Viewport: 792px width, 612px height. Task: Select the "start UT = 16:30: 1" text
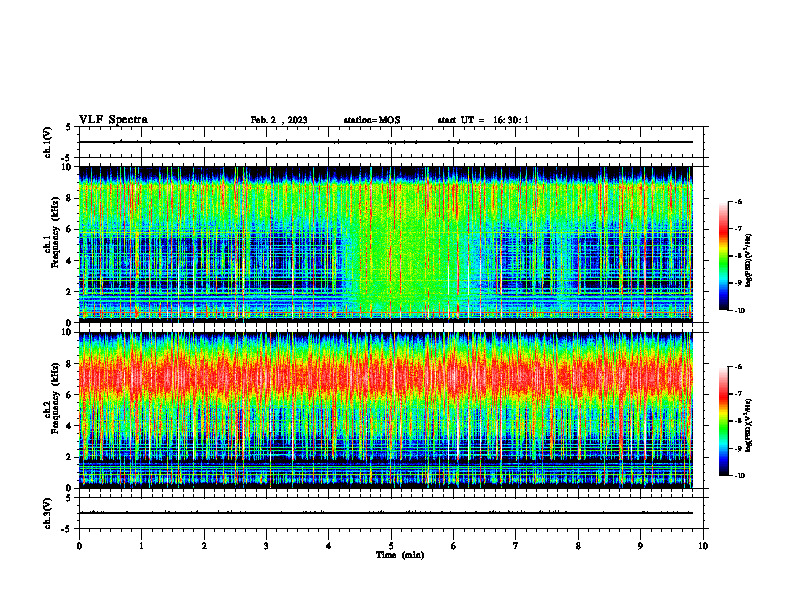pos(483,120)
